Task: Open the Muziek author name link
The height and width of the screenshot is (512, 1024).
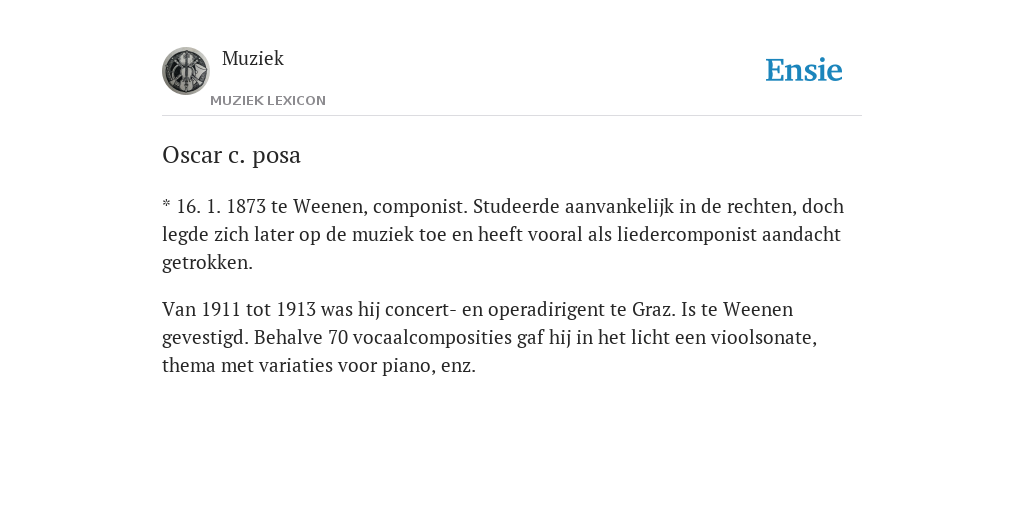Action: (x=253, y=58)
